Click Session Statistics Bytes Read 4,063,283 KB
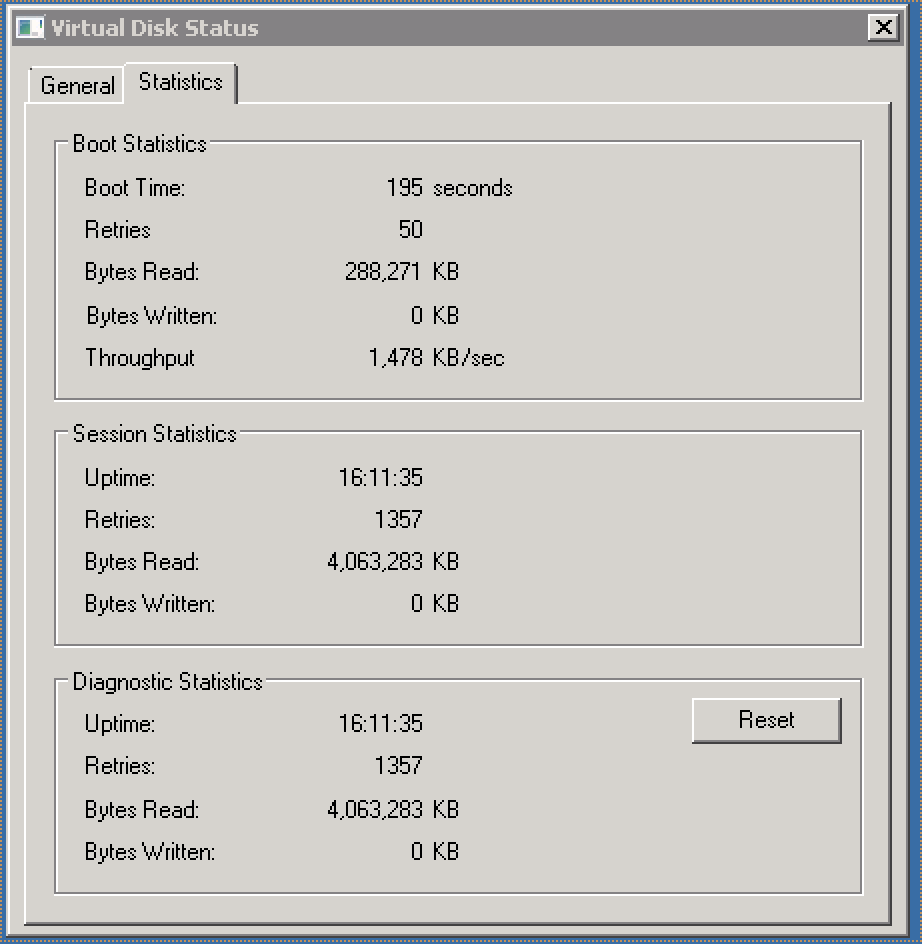 (393, 562)
